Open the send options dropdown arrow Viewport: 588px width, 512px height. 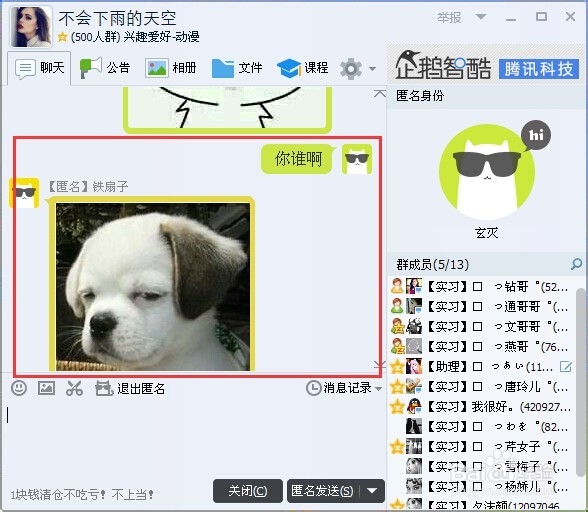tap(372, 491)
